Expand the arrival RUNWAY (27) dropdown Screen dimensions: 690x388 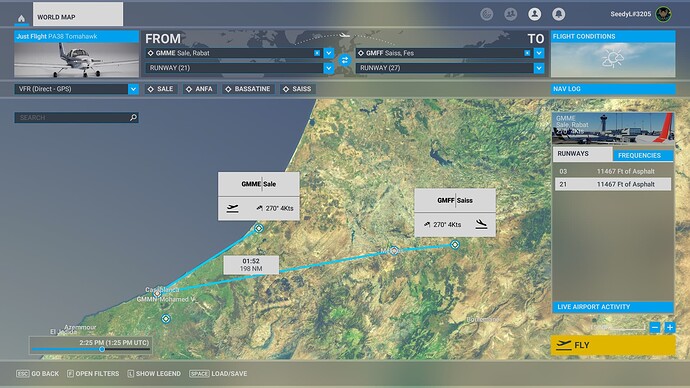tap(539, 68)
